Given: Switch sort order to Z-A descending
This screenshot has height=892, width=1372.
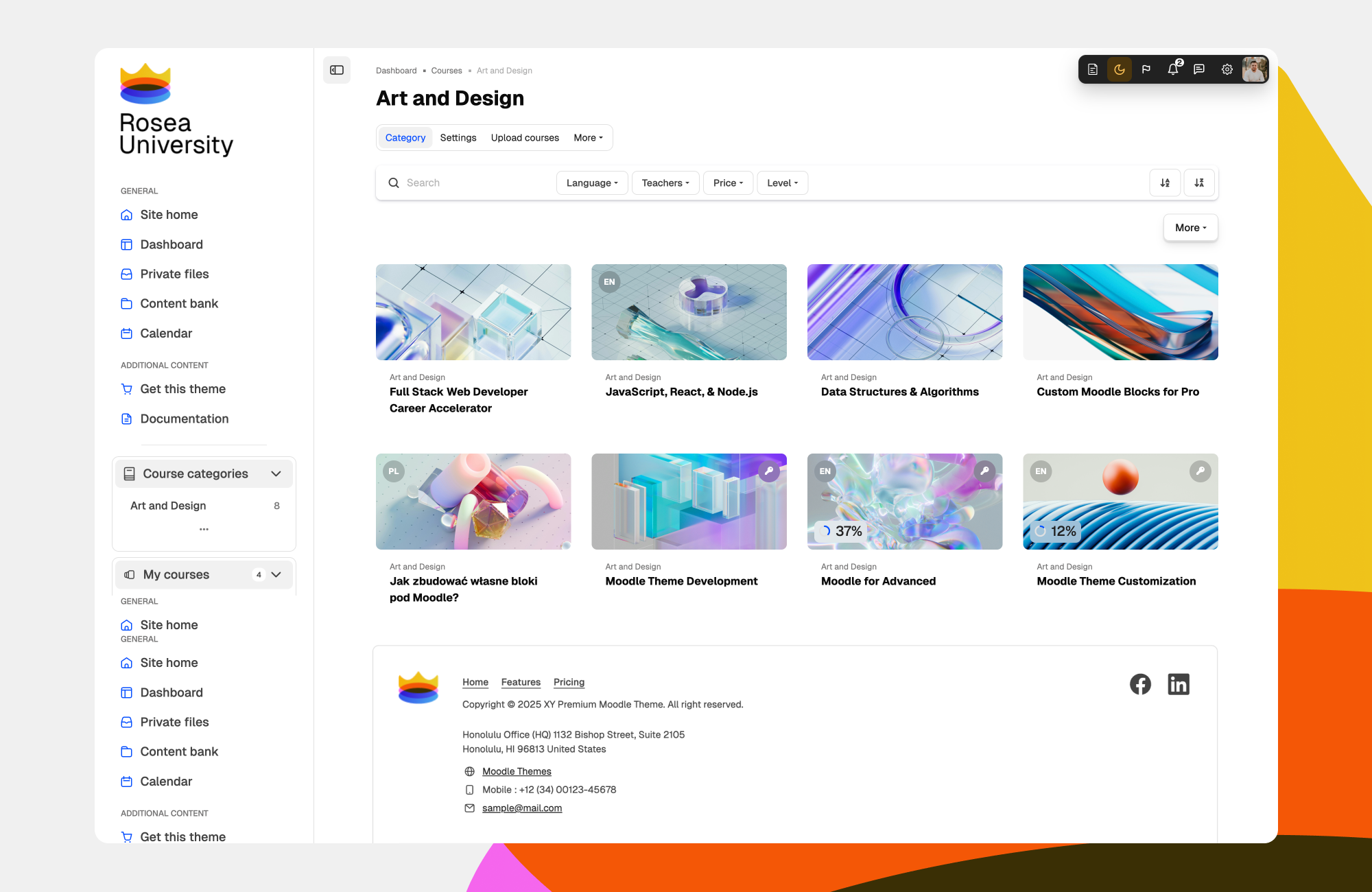Looking at the screenshot, I should coord(1199,183).
